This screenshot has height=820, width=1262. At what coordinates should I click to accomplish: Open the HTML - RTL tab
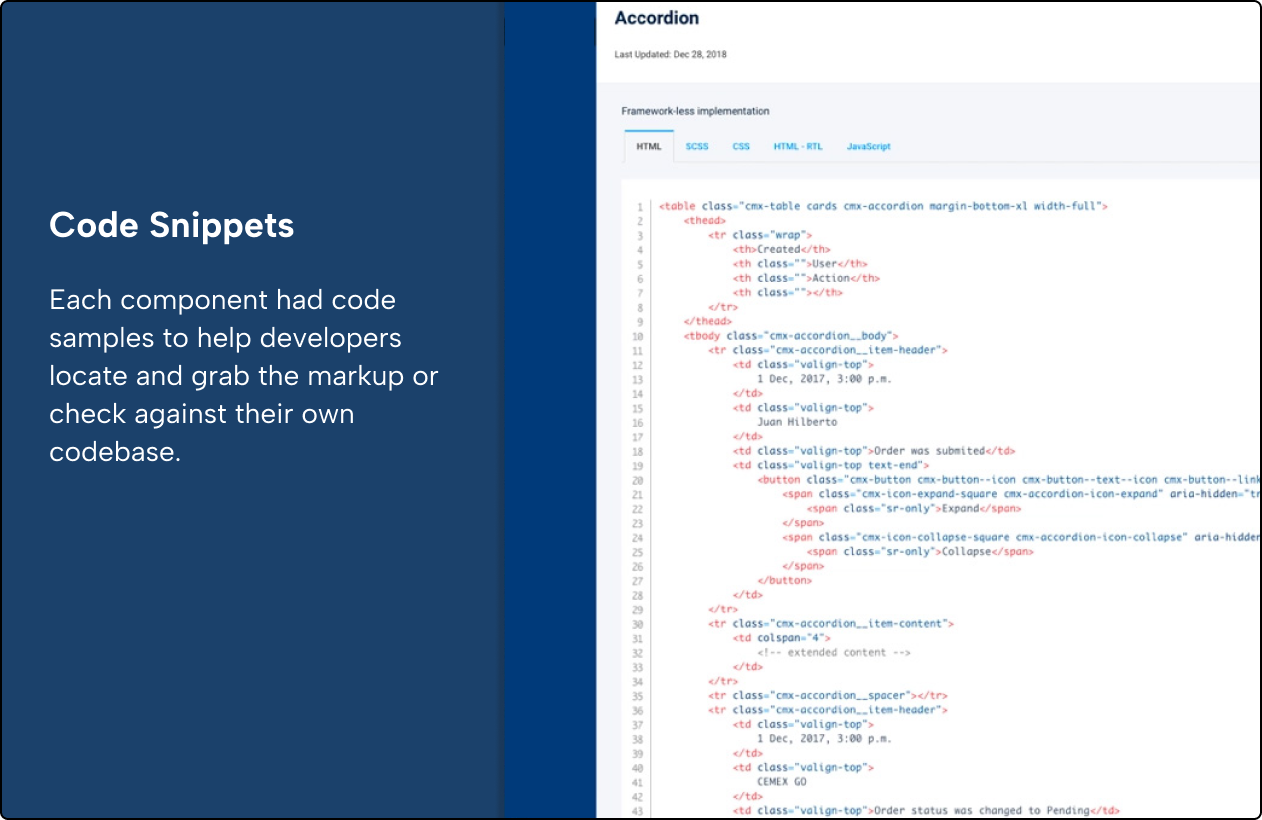point(797,146)
